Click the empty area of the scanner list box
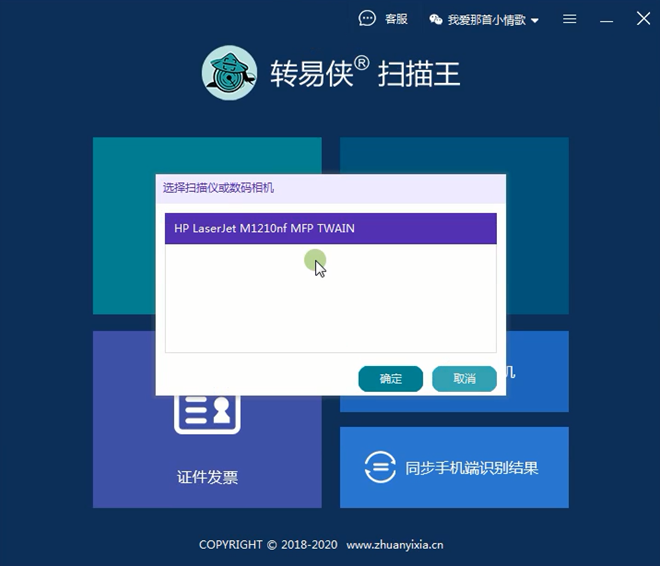The height and width of the screenshot is (566, 660). [x=330, y=298]
